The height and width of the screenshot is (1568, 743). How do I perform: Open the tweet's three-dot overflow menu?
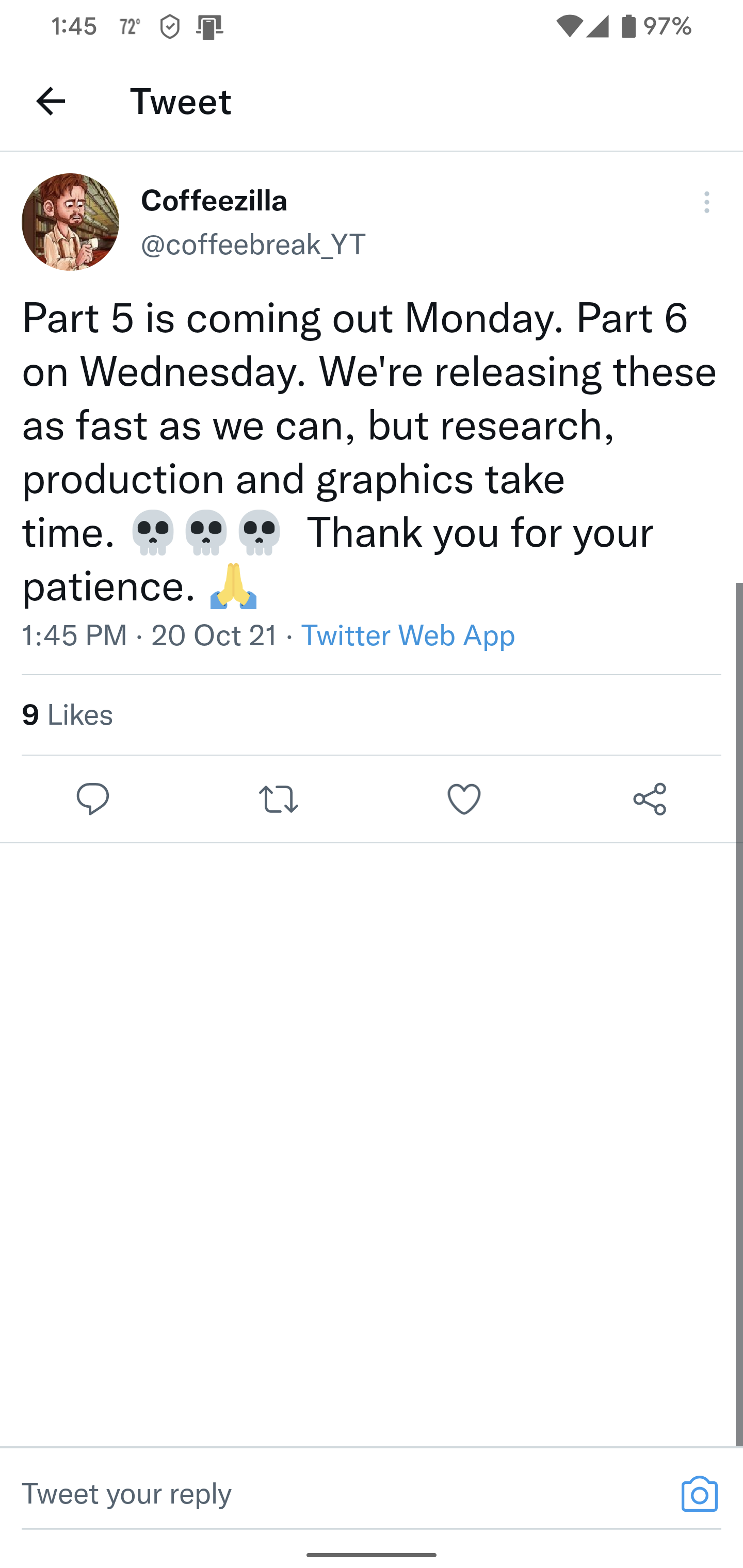coord(706,202)
